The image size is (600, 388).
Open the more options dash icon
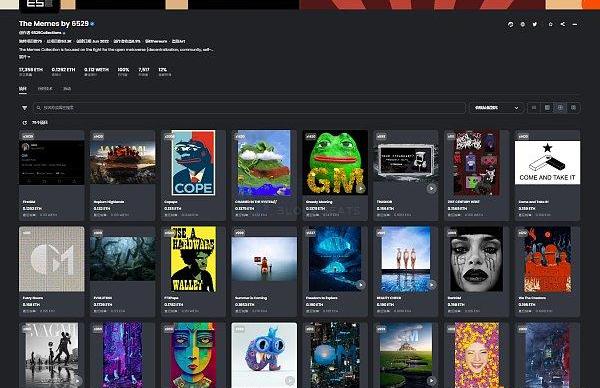(x=575, y=24)
